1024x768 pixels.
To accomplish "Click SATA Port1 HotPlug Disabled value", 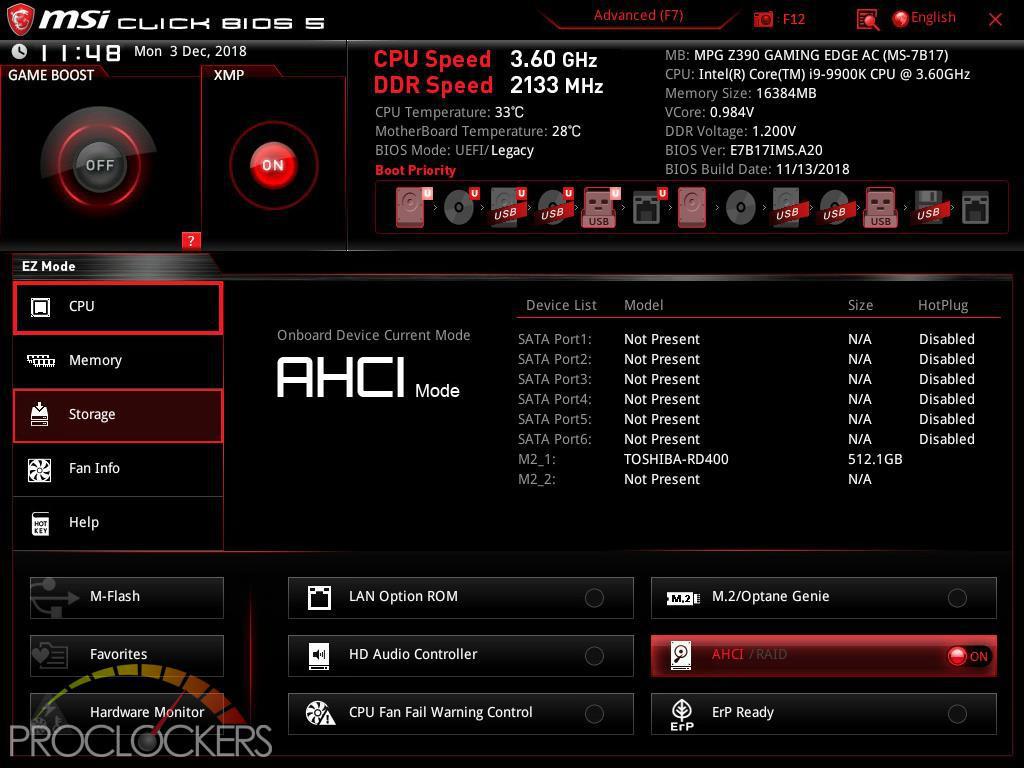I will (x=947, y=339).
